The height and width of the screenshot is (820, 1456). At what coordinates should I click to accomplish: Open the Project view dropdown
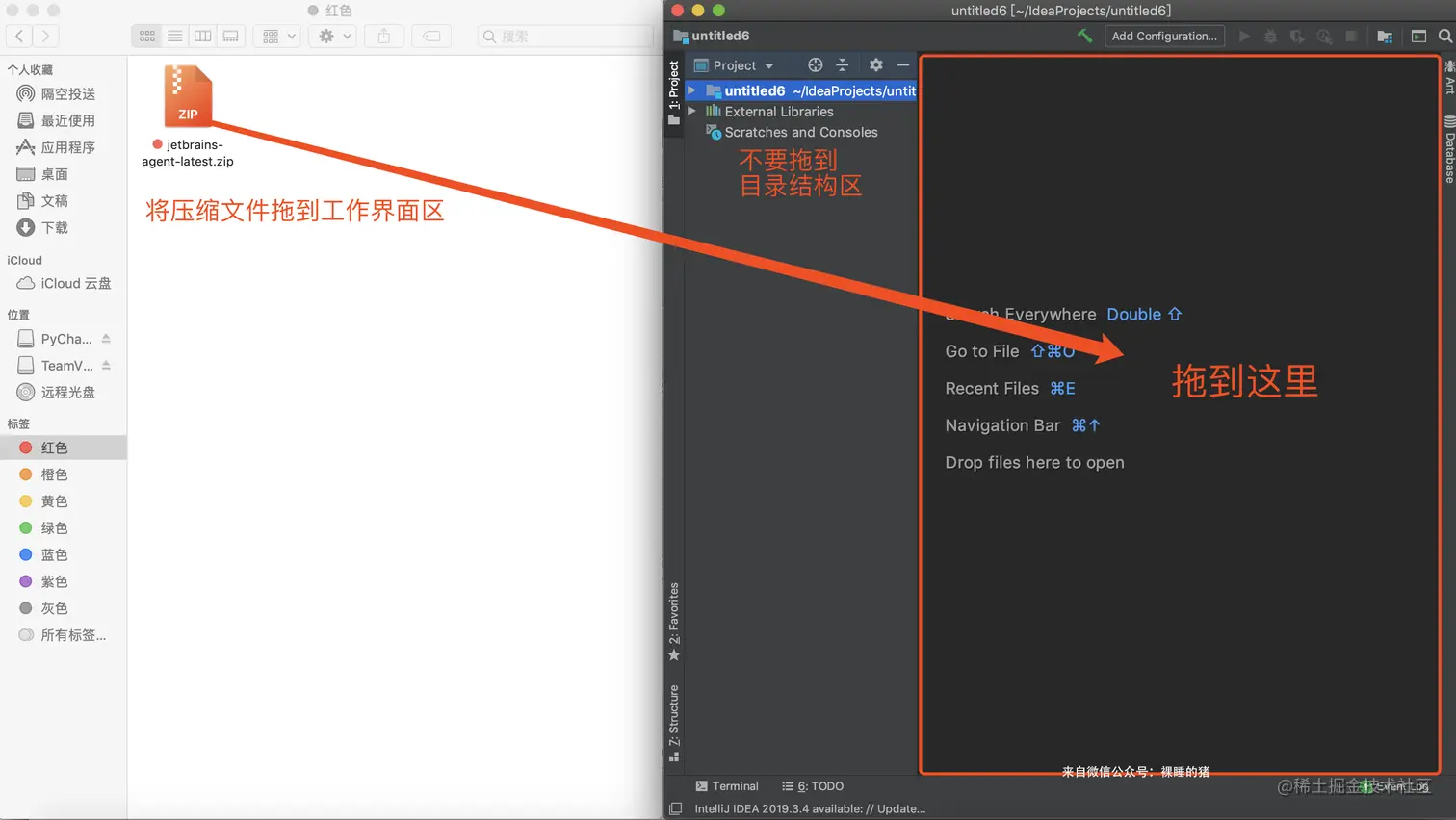pos(735,65)
